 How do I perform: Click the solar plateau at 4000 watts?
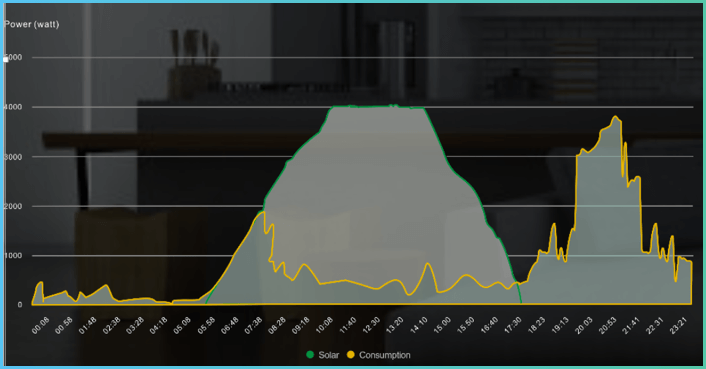click(x=377, y=107)
